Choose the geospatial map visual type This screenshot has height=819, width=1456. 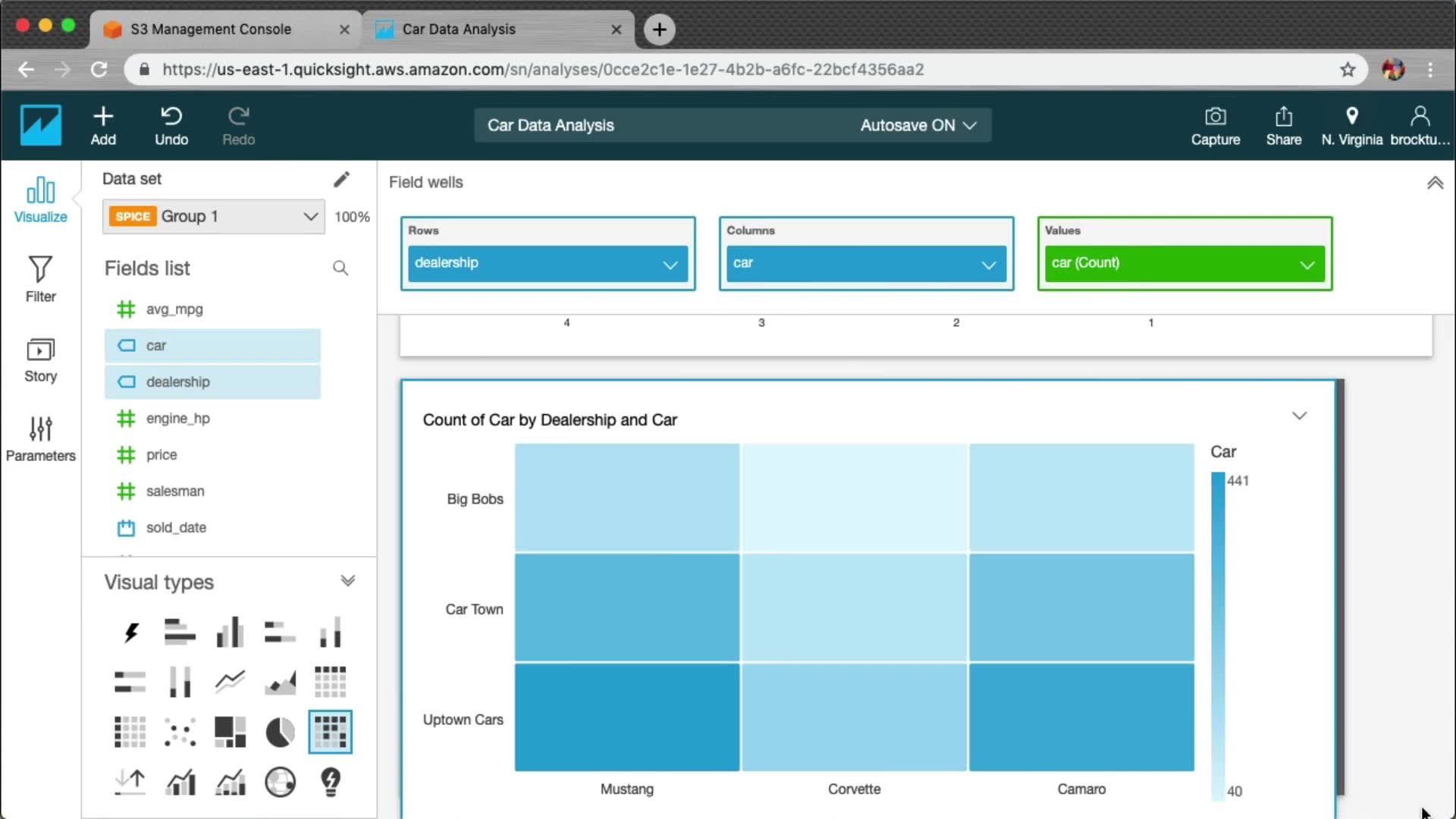280,782
